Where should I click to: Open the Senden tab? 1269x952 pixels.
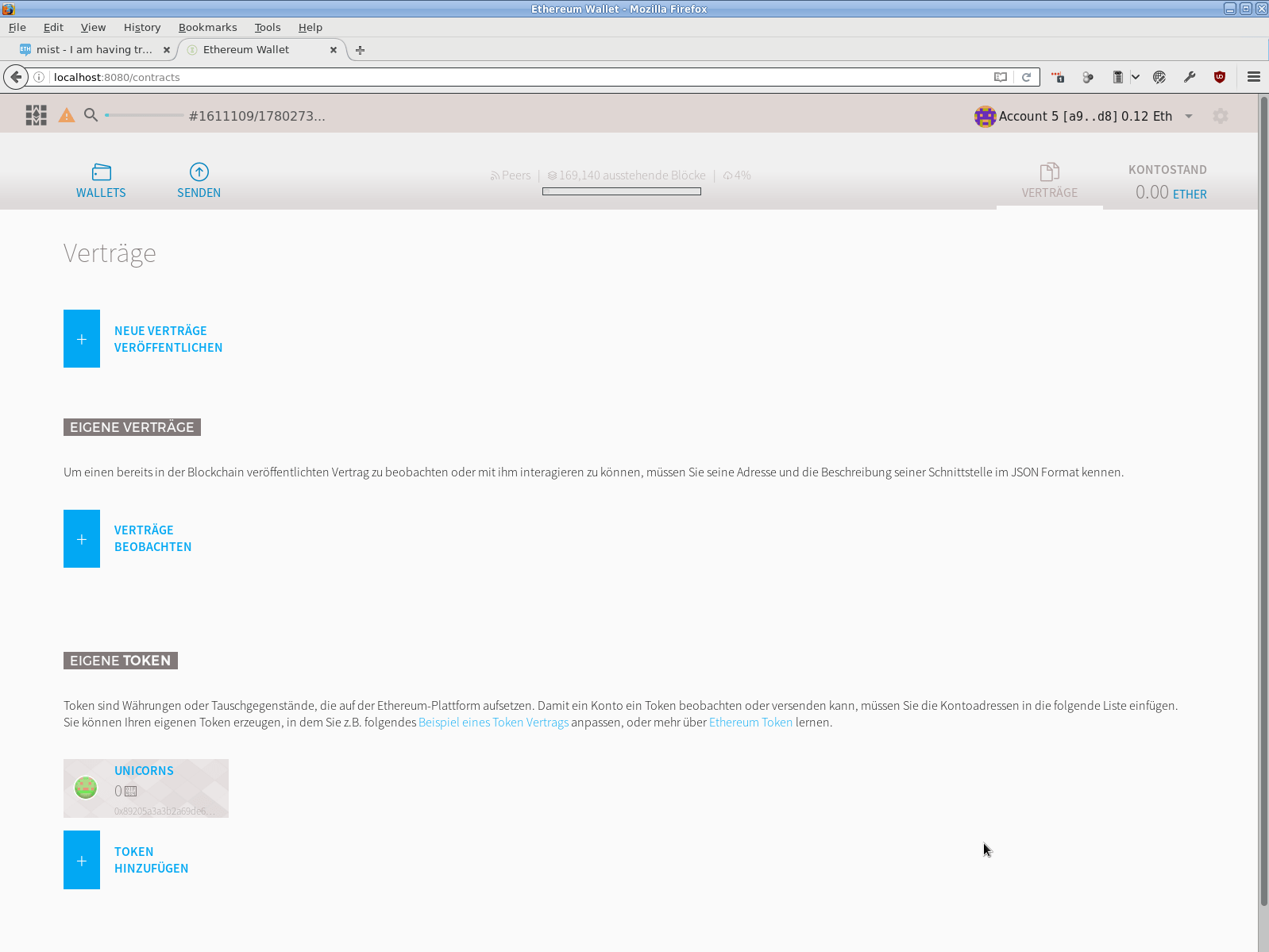tap(199, 181)
